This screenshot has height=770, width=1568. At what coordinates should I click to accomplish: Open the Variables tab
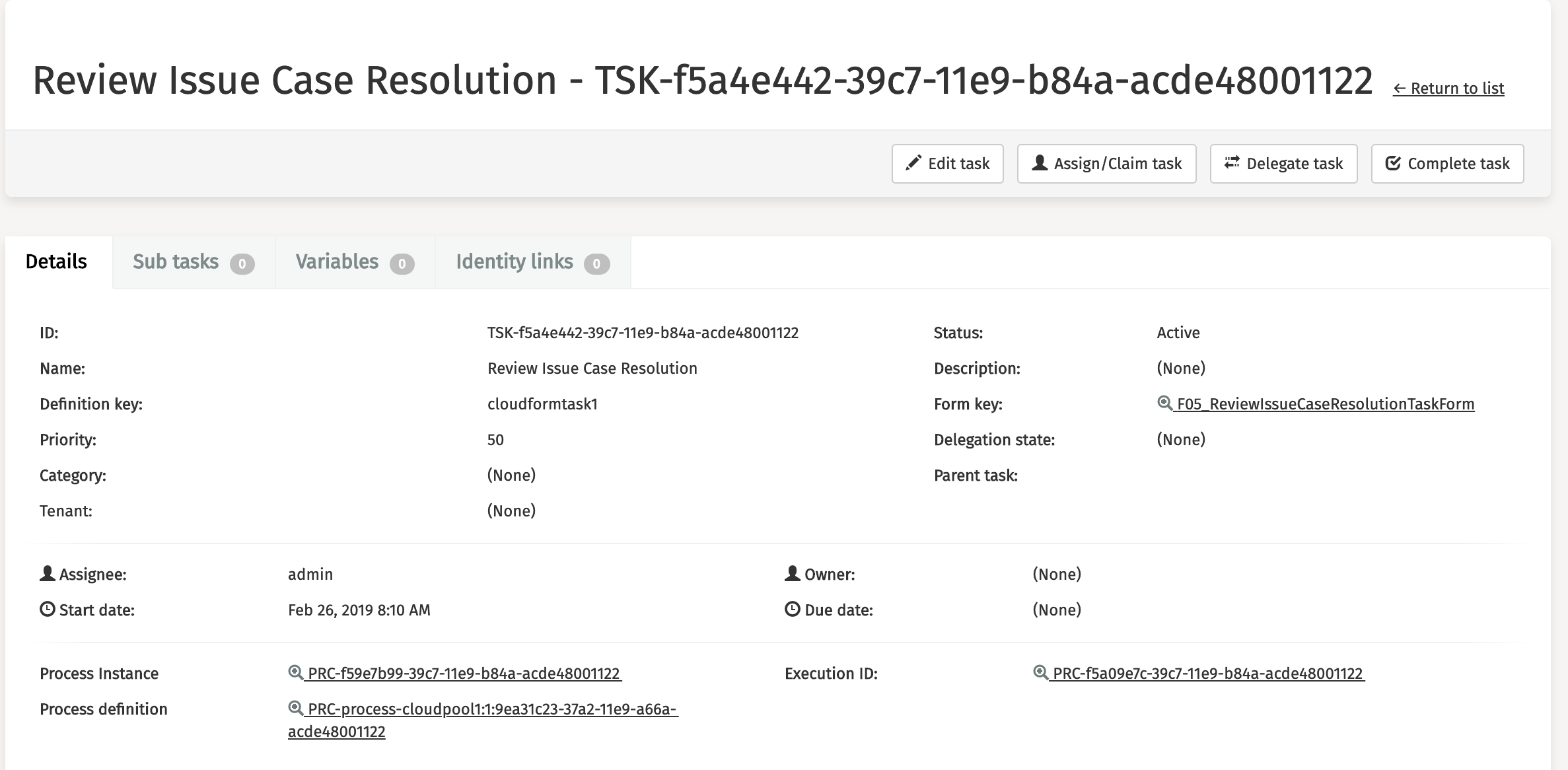pos(337,262)
